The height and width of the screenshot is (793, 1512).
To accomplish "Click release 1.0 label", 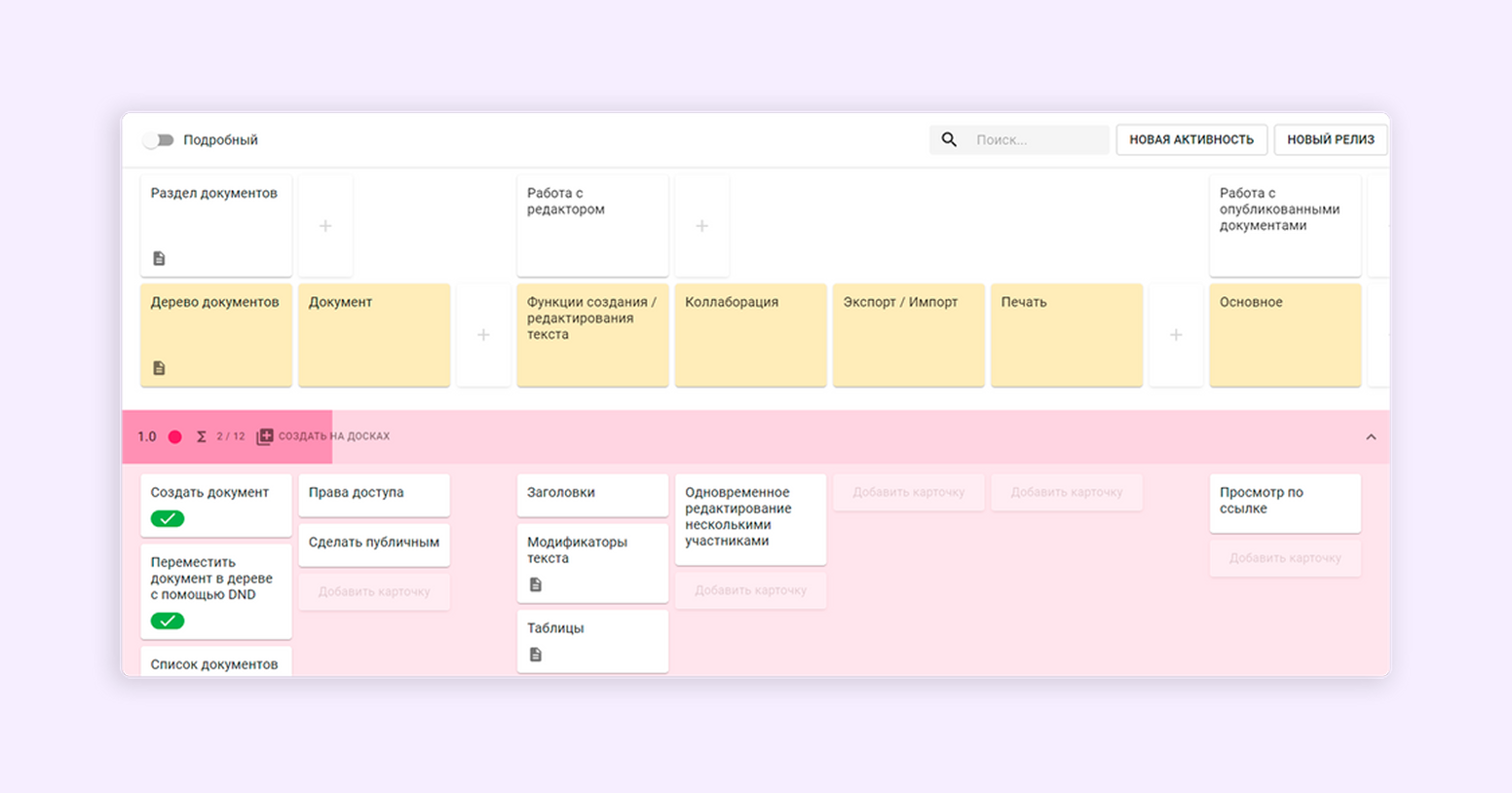I will (147, 436).
